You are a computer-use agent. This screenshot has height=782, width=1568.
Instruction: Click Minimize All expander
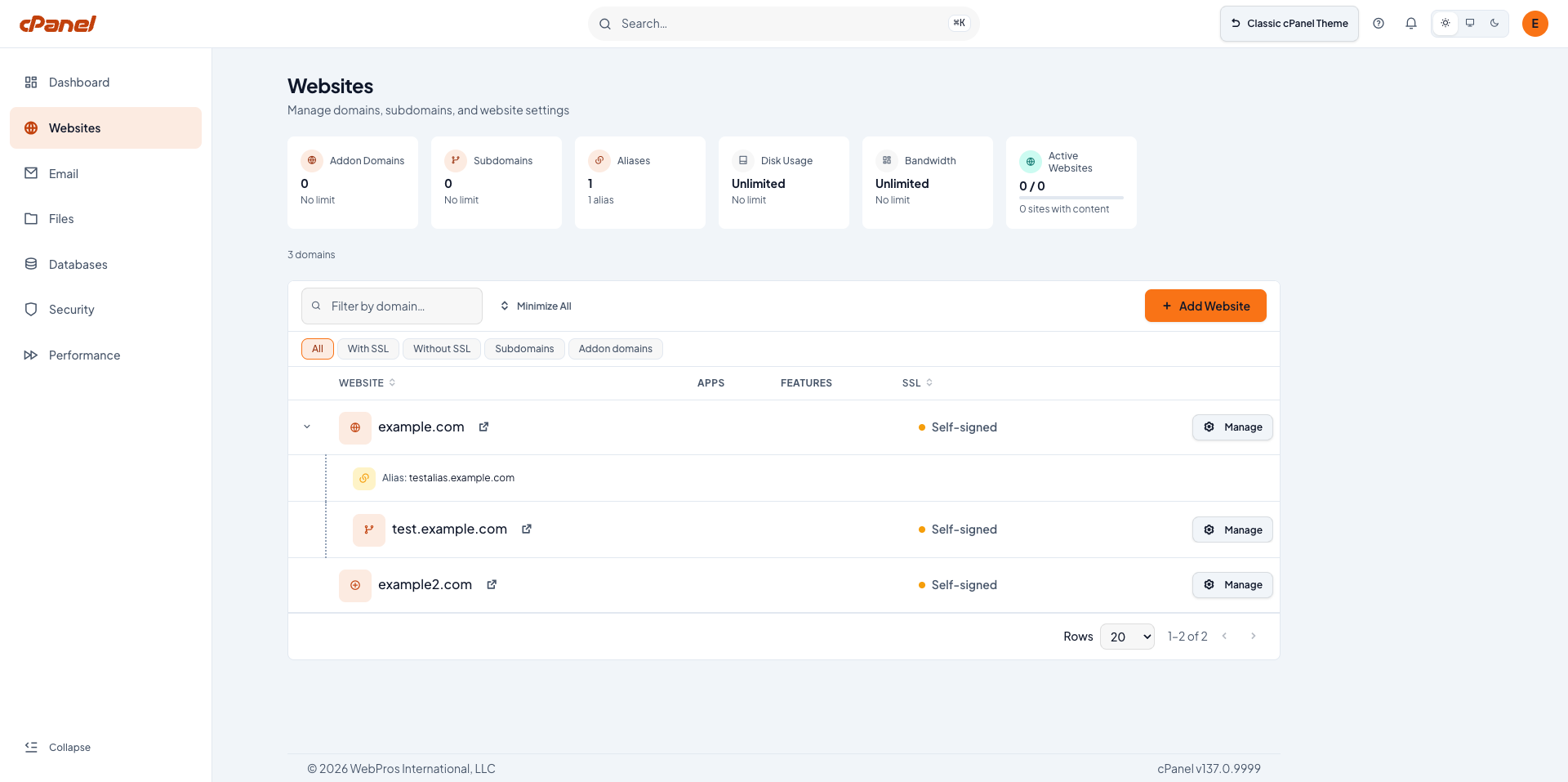536,306
